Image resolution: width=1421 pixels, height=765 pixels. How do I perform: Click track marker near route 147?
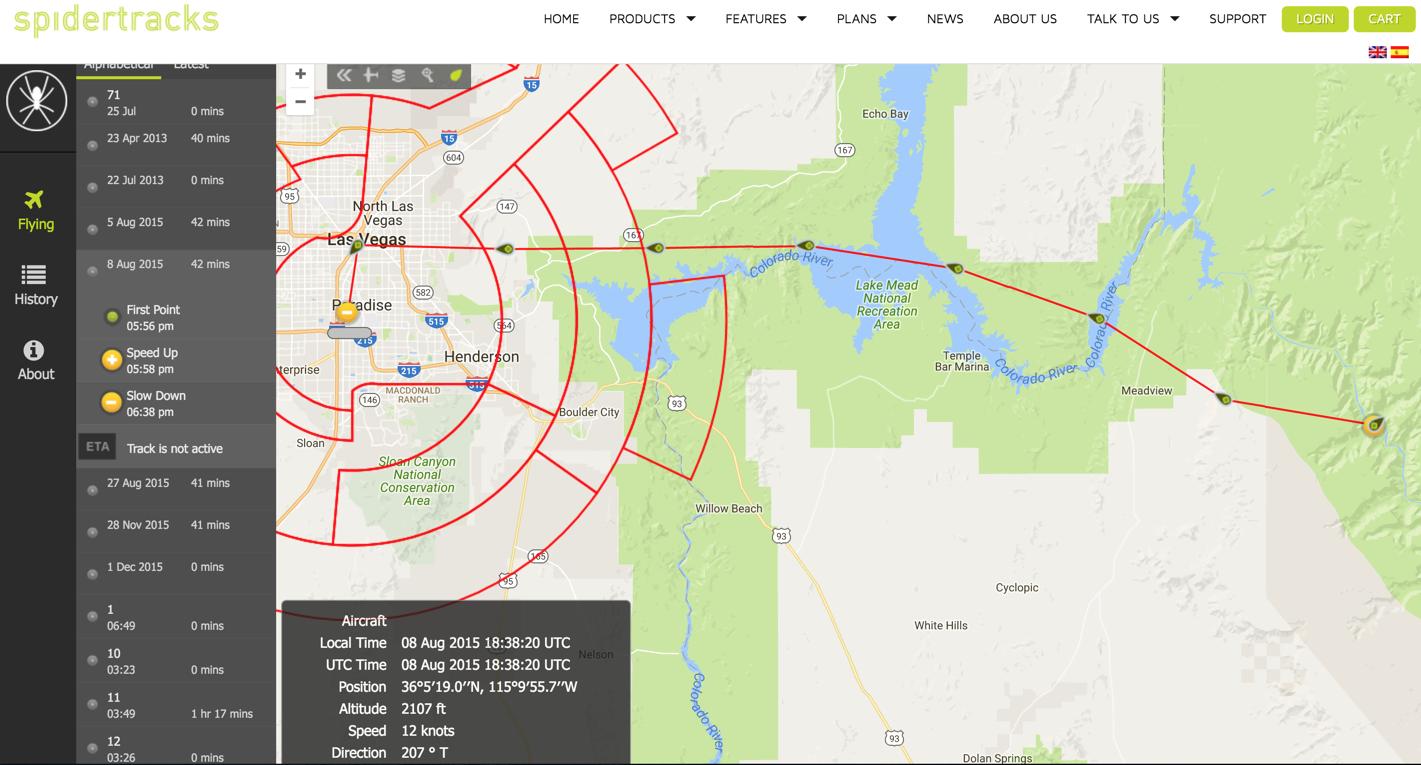click(506, 248)
